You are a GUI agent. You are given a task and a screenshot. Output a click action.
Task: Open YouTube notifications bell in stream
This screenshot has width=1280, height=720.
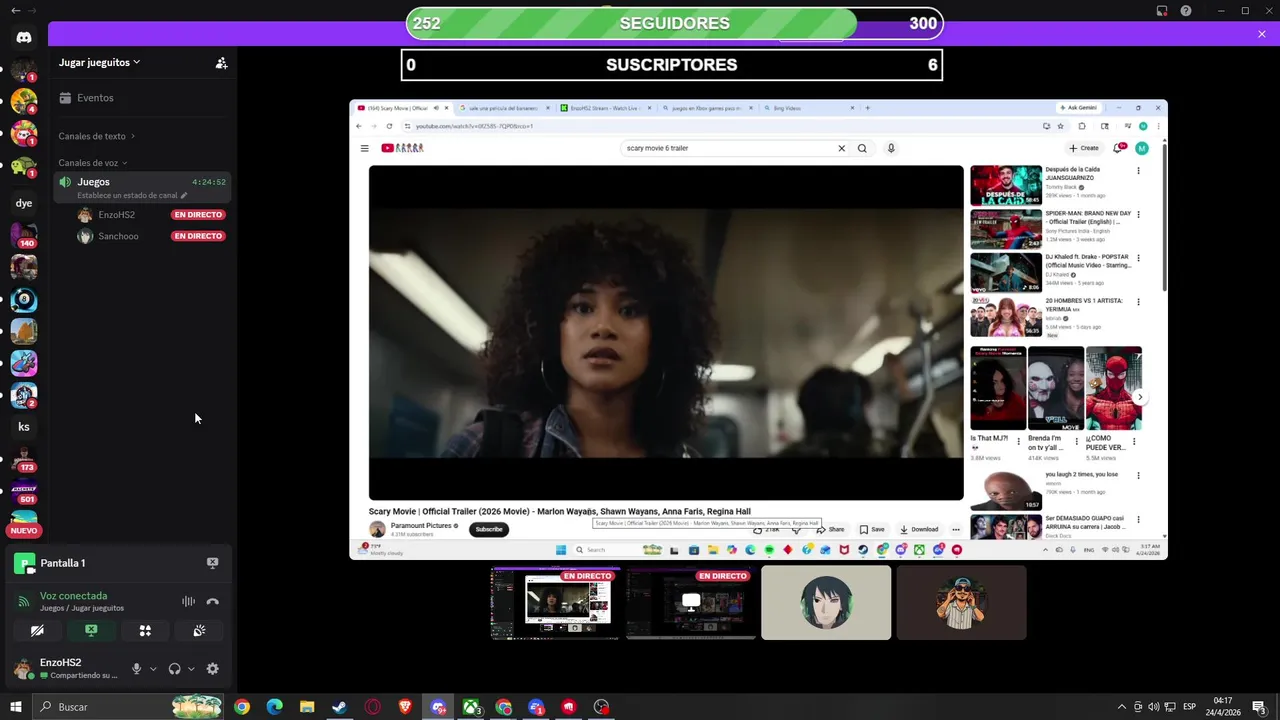point(1118,148)
